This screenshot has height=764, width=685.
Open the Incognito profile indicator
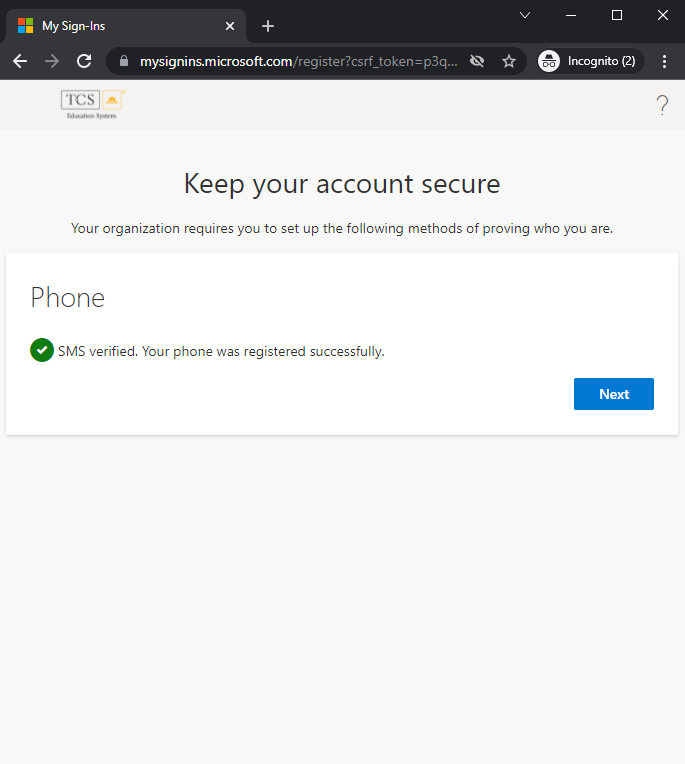(x=590, y=61)
